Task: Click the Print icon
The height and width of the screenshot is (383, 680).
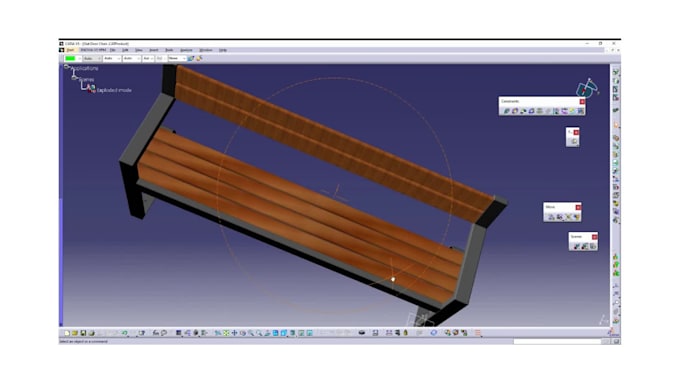Action: [92, 333]
